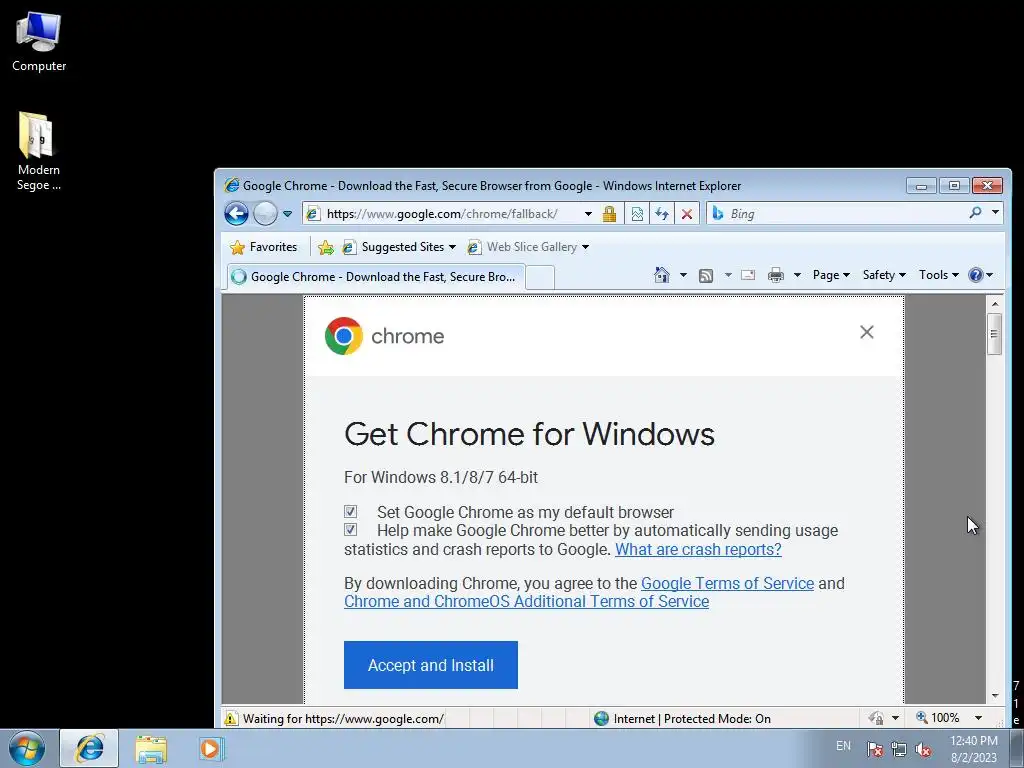1024x768 pixels.
Task: Click the Forward navigation button
Action: [265, 214]
